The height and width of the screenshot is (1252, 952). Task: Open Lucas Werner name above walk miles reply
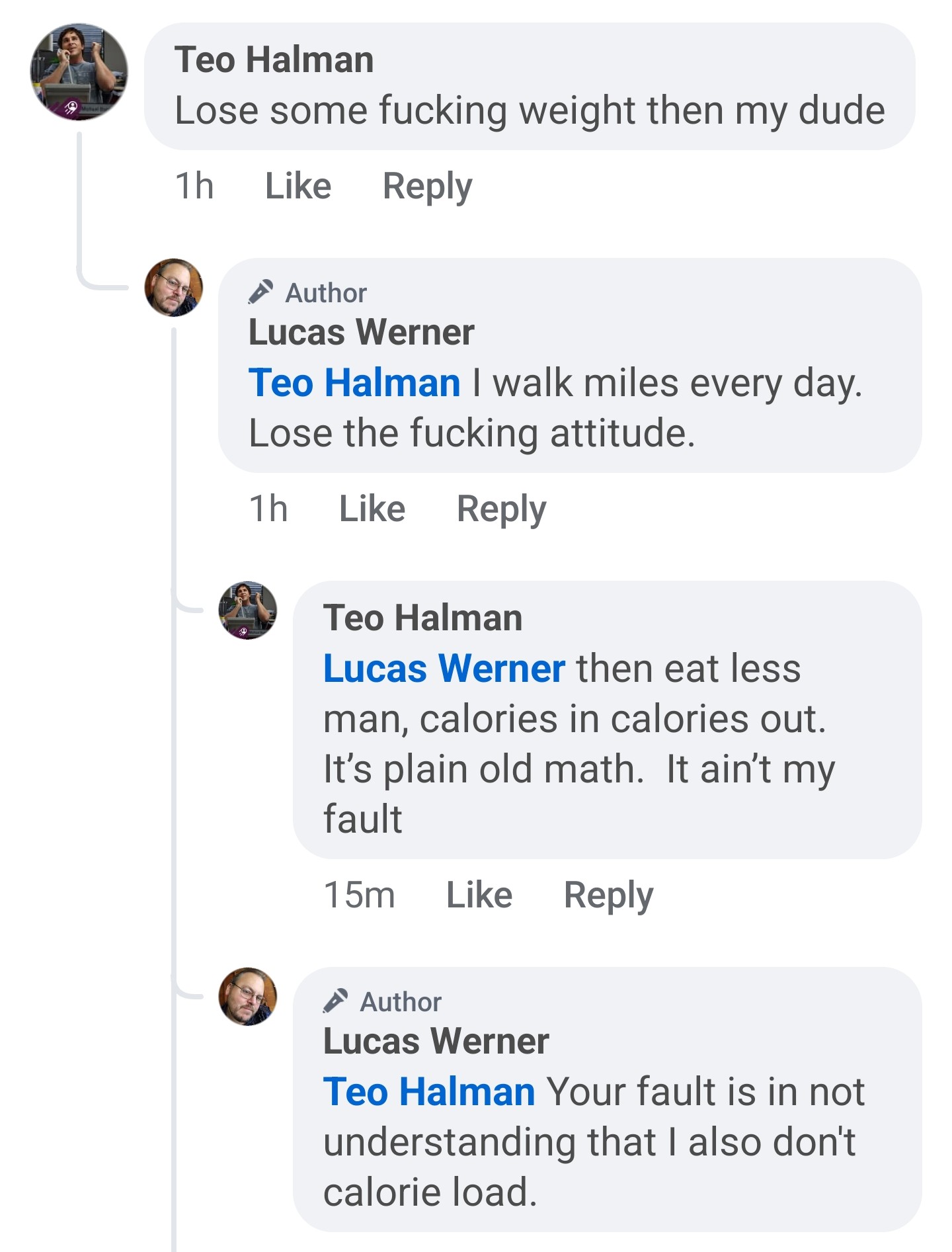pos(362,332)
